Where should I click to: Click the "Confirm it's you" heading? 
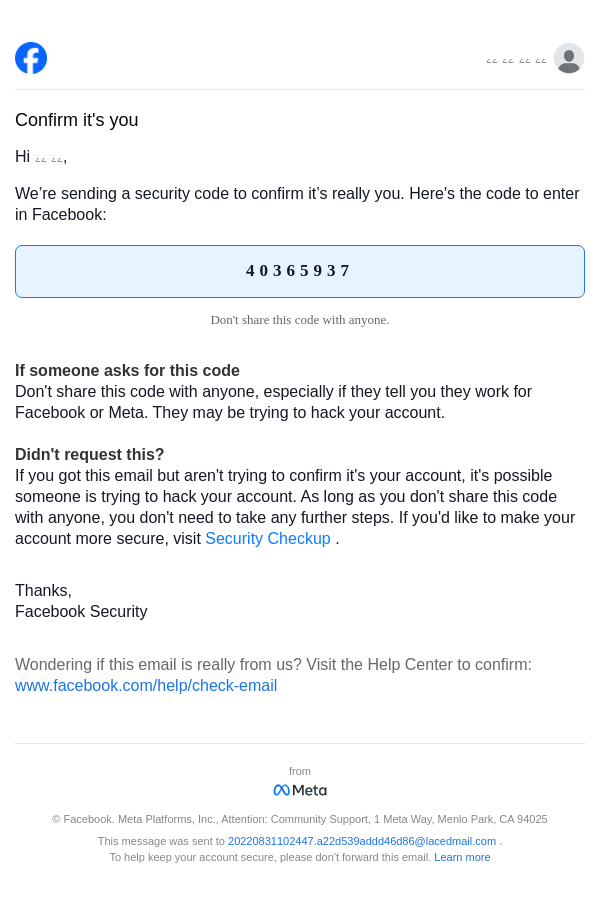click(x=77, y=120)
